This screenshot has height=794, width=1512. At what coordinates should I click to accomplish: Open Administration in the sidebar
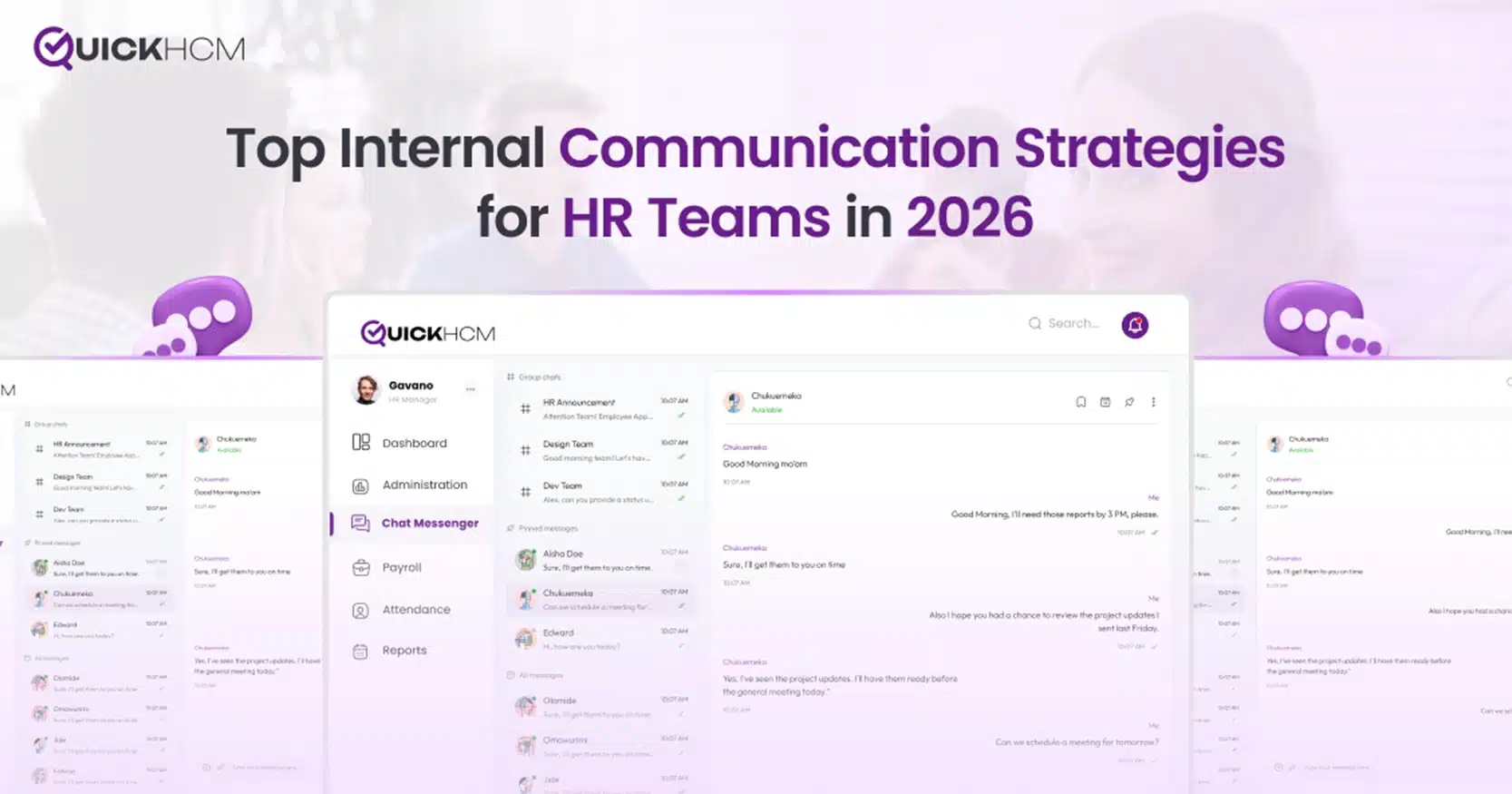coord(410,485)
